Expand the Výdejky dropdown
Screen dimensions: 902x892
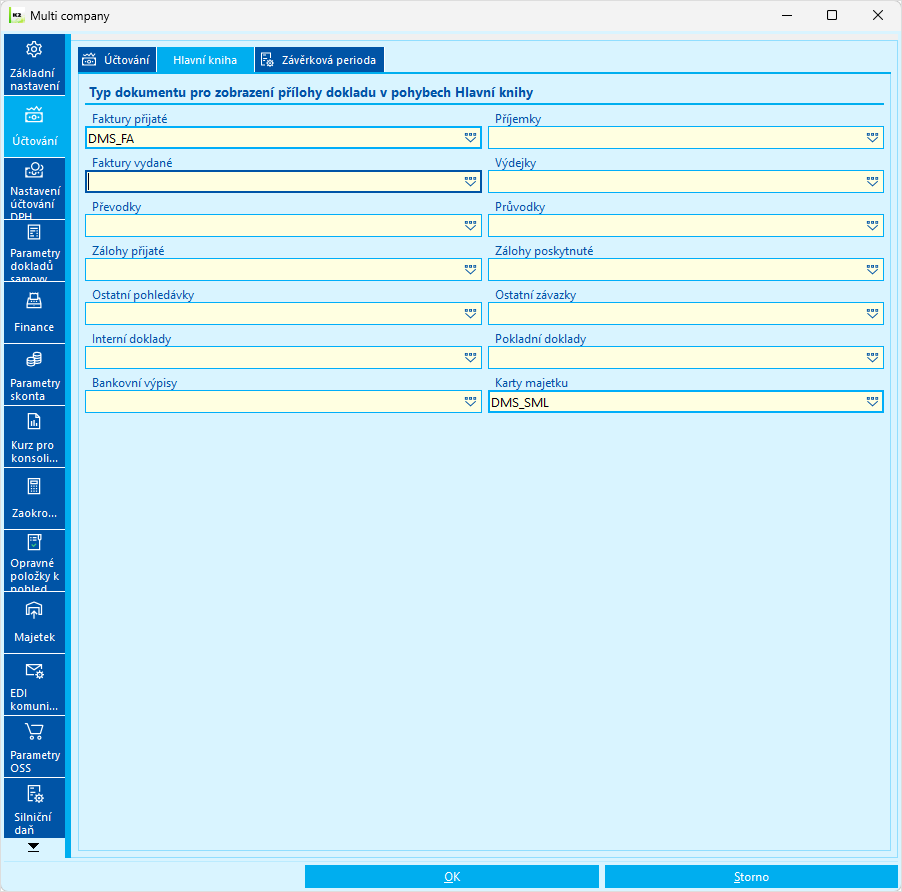[x=872, y=182]
